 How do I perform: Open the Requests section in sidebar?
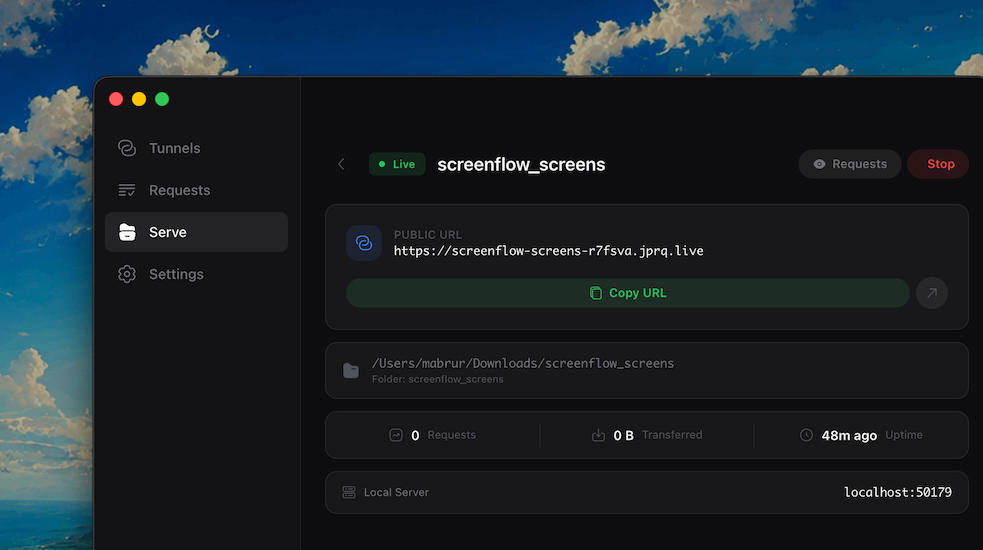point(196,190)
